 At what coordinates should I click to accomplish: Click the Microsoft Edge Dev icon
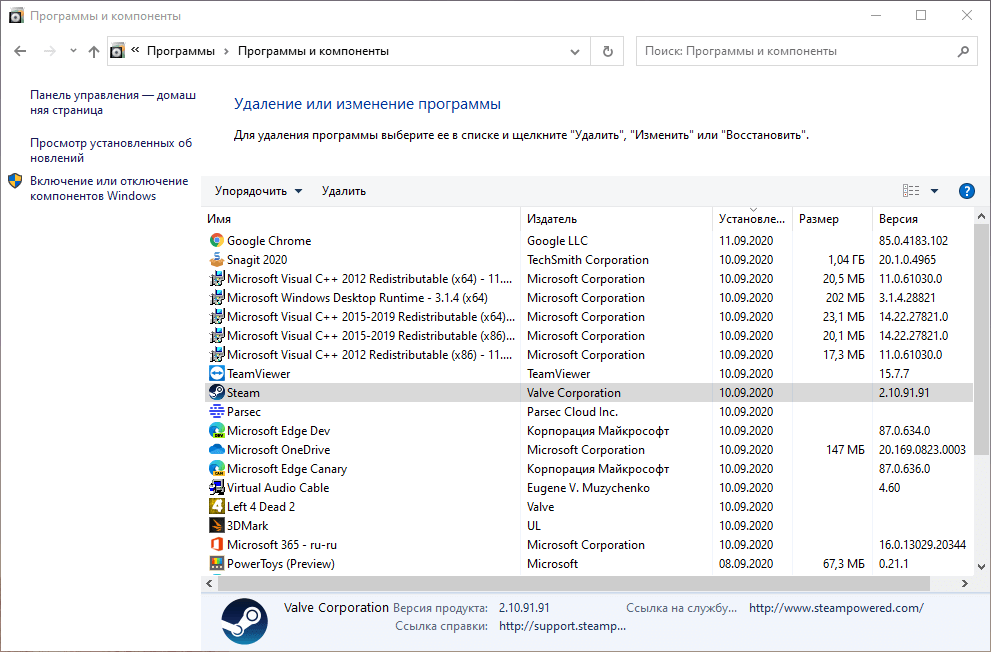coord(217,430)
